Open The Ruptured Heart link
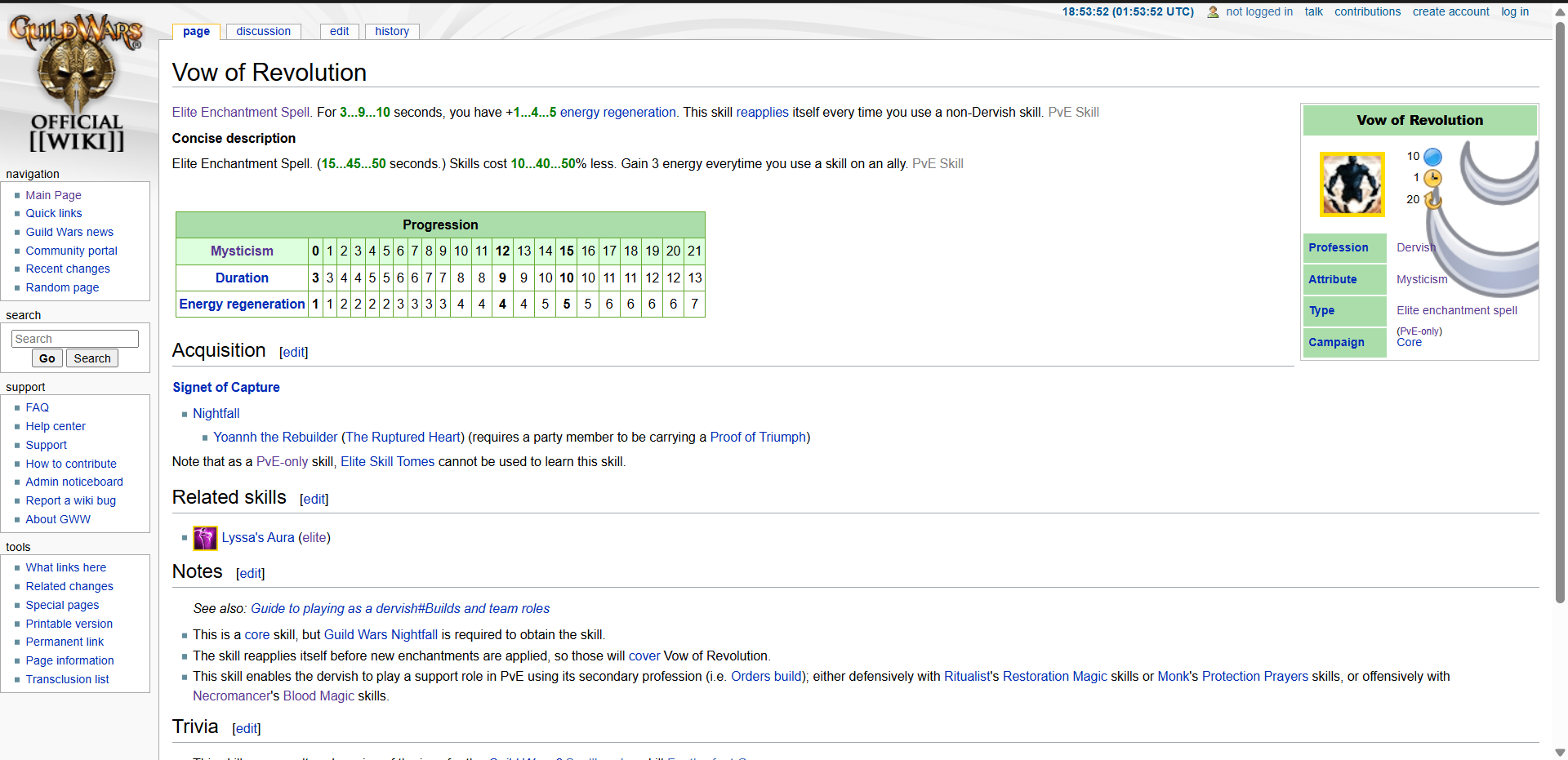 405,437
